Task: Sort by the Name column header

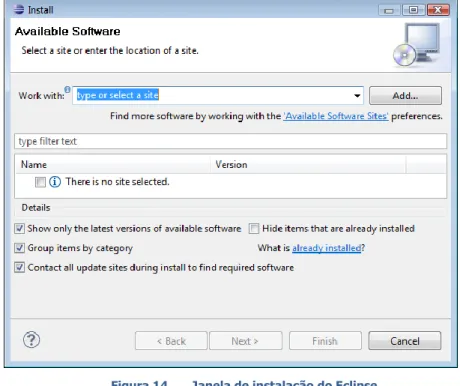Action: [x=113, y=164]
